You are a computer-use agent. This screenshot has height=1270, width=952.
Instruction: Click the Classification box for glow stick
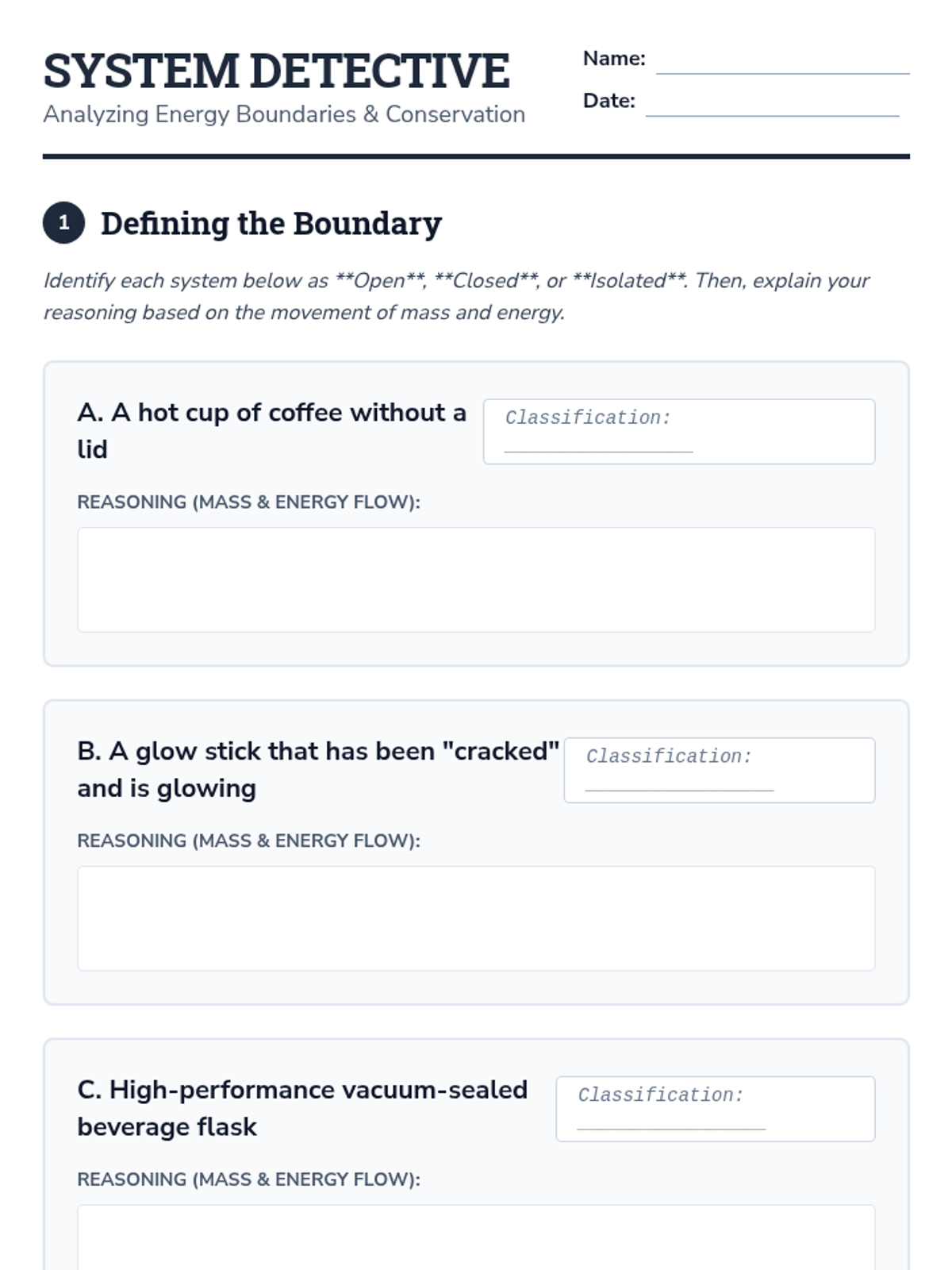(719, 771)
